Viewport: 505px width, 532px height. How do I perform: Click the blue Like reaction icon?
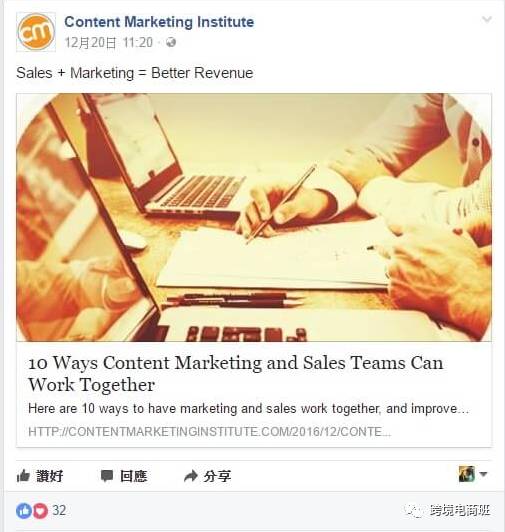point(24,510)
